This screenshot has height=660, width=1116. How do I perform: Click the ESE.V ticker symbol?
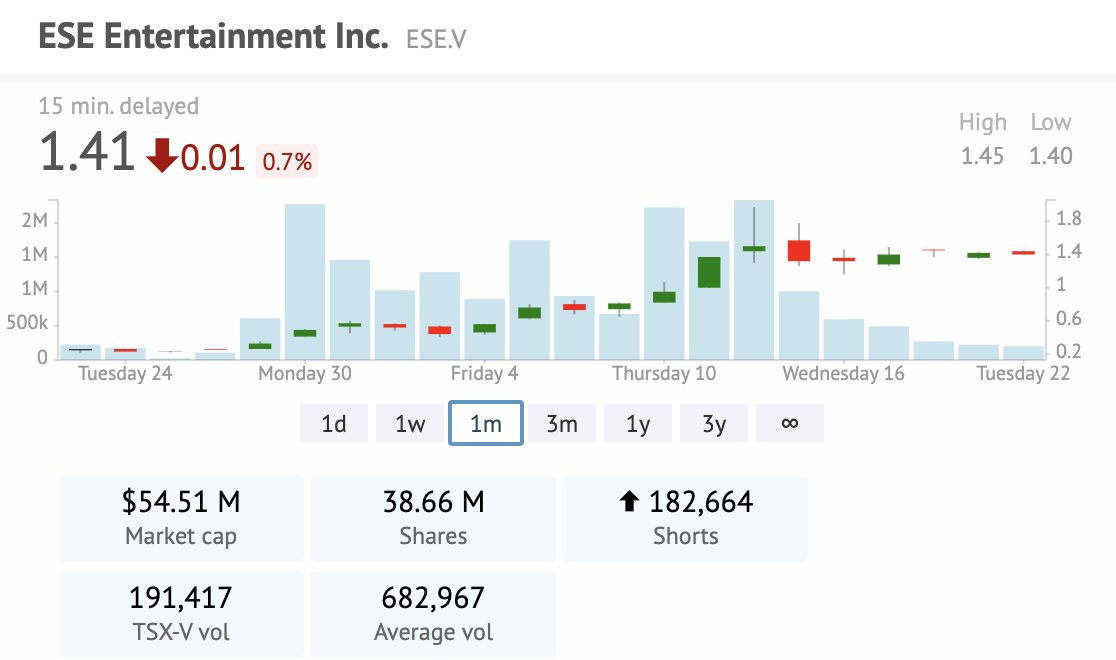click(436, 39)
